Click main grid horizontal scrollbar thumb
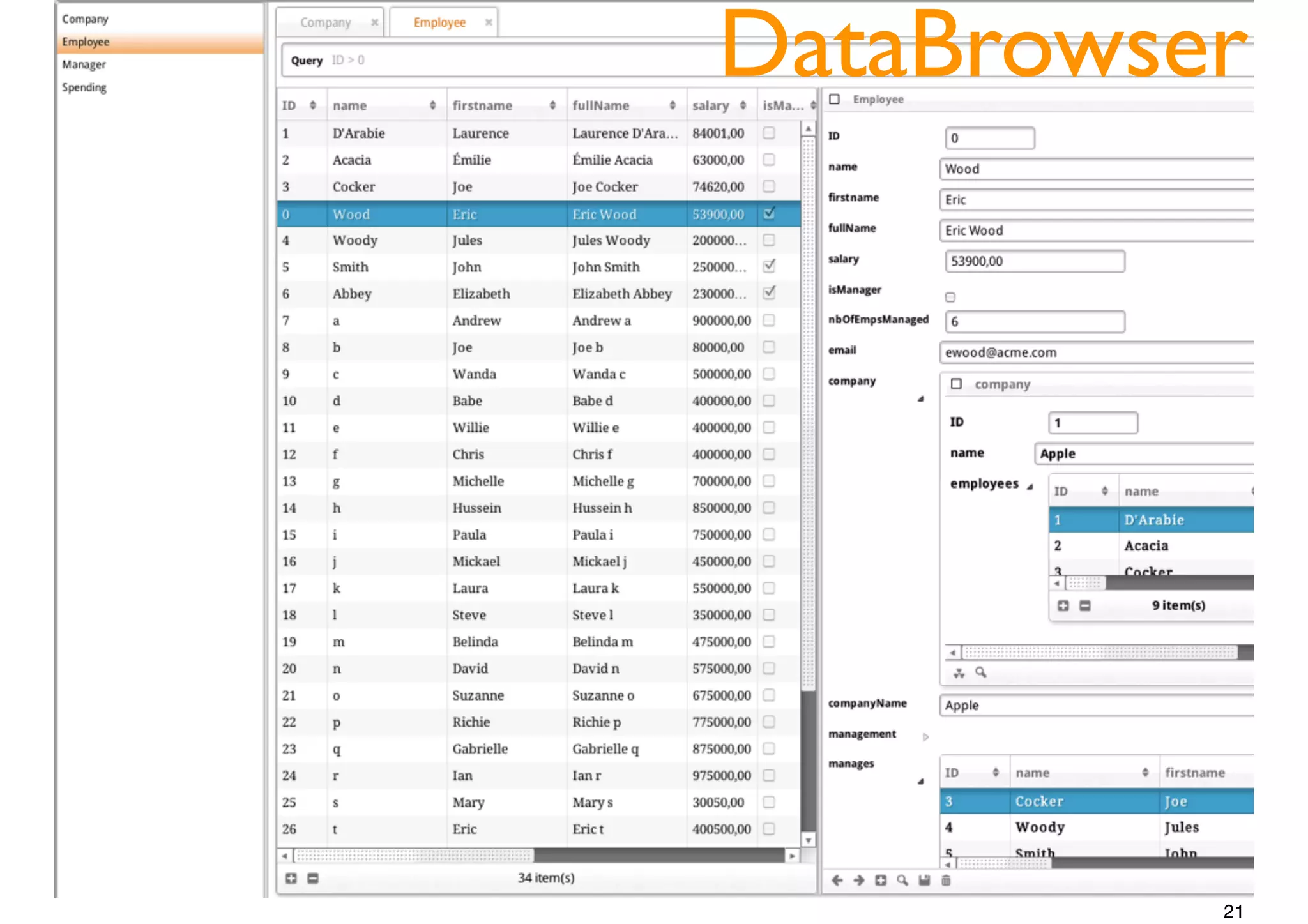The image size is (1308, 924). (x=414, y=856)
